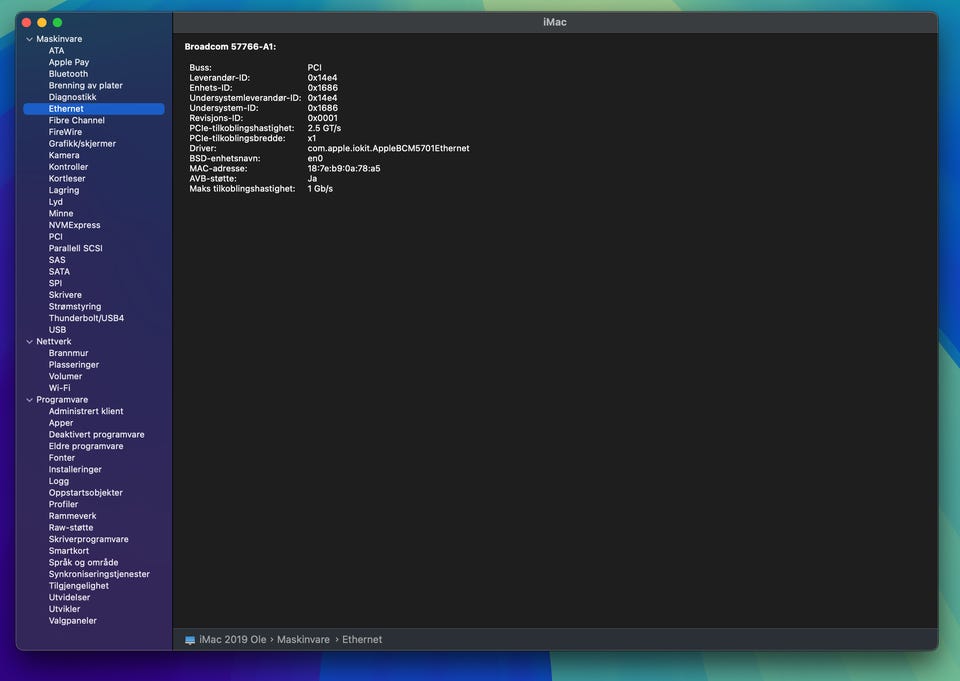The width and height of the screenshot is (960, 681).
Task: Select Raw-støtte
Action: [71, 528]
